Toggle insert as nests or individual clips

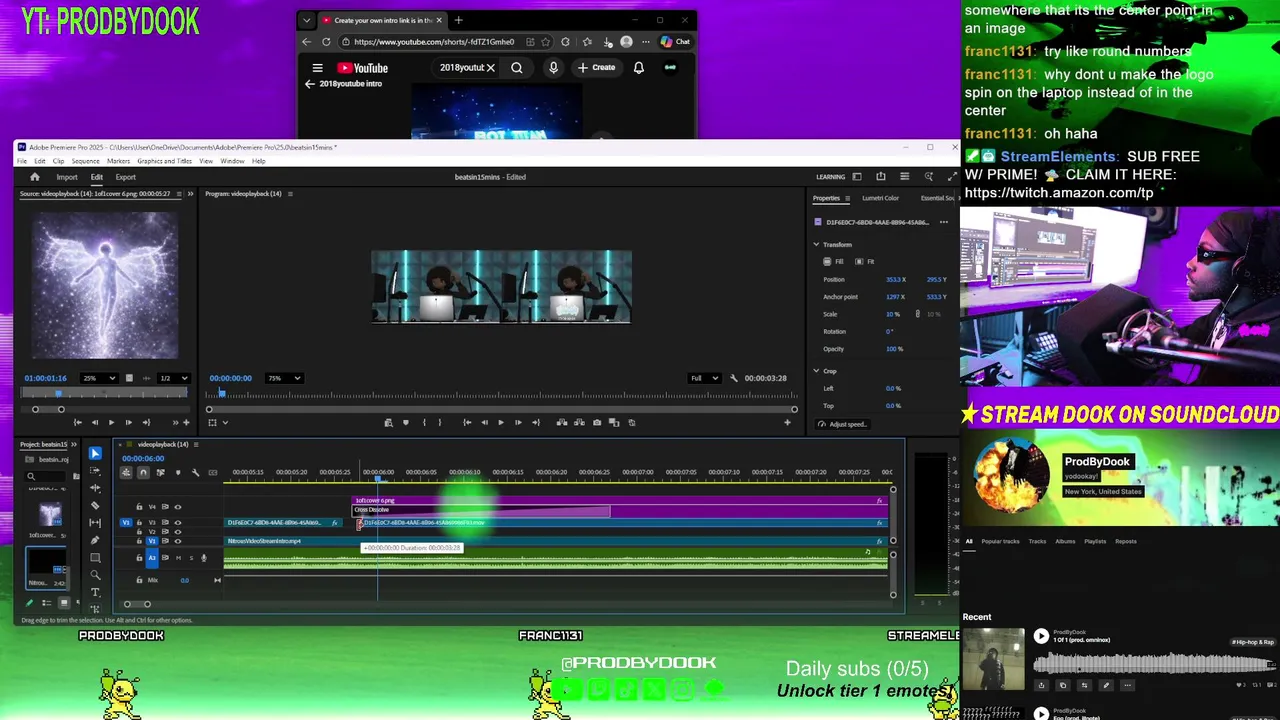pyautogui.click(x=126, y=472)
